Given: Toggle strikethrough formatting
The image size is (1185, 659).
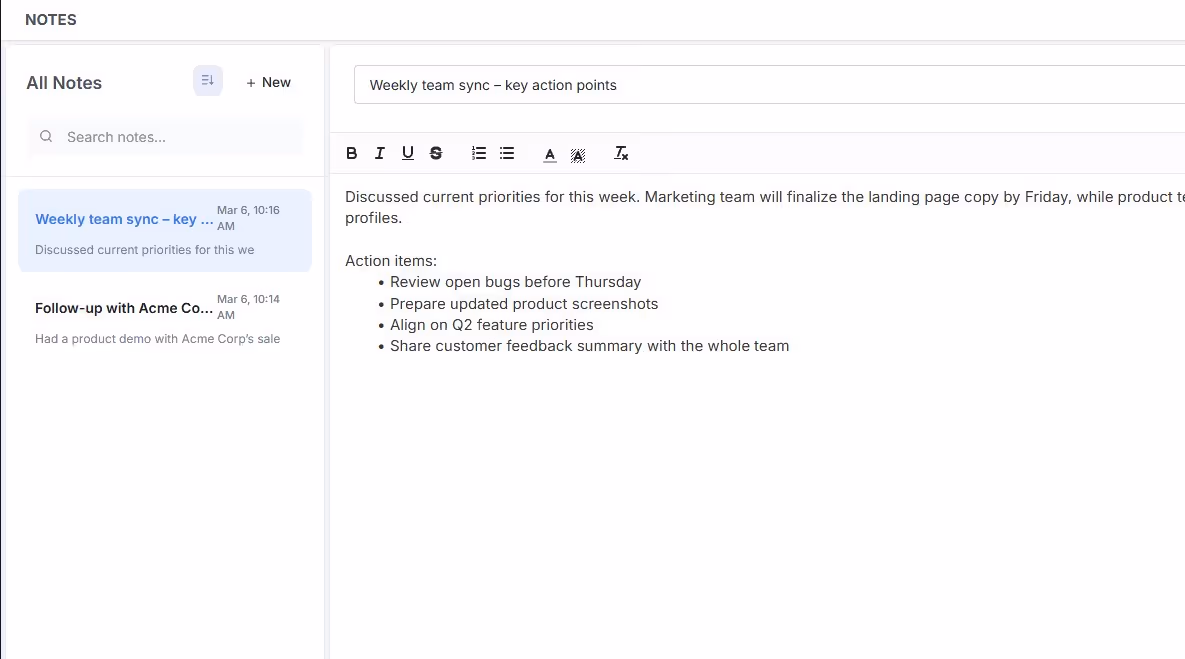Looking at the screenshot, I should point(436,153).
